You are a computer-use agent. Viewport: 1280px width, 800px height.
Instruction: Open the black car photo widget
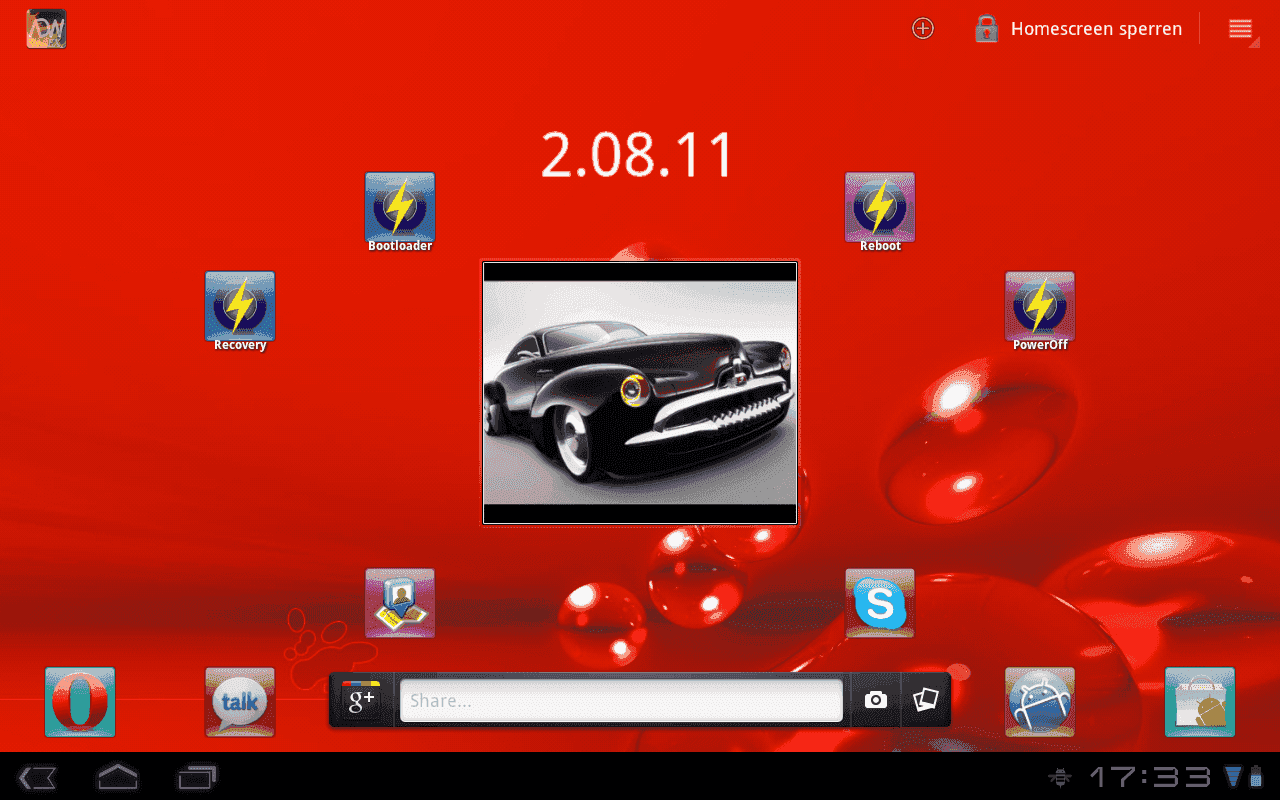[640, 393]
